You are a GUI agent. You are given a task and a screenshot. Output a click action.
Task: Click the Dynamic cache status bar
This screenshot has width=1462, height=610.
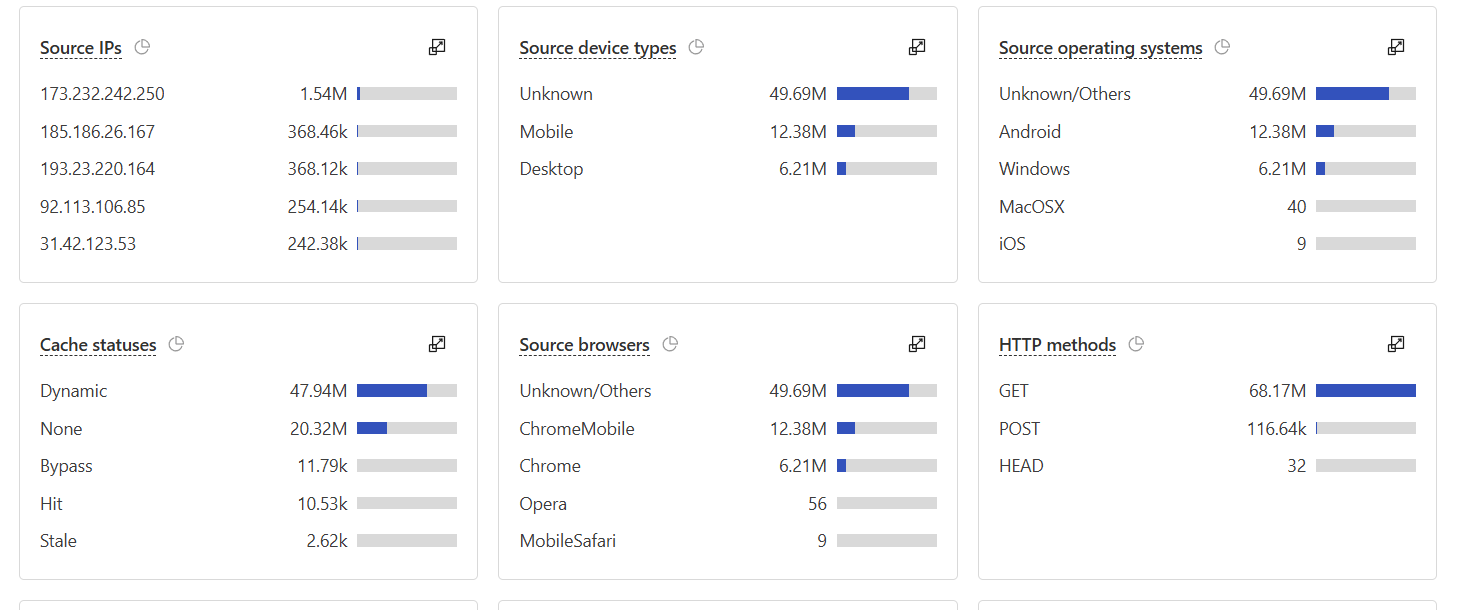pos(406,391)
